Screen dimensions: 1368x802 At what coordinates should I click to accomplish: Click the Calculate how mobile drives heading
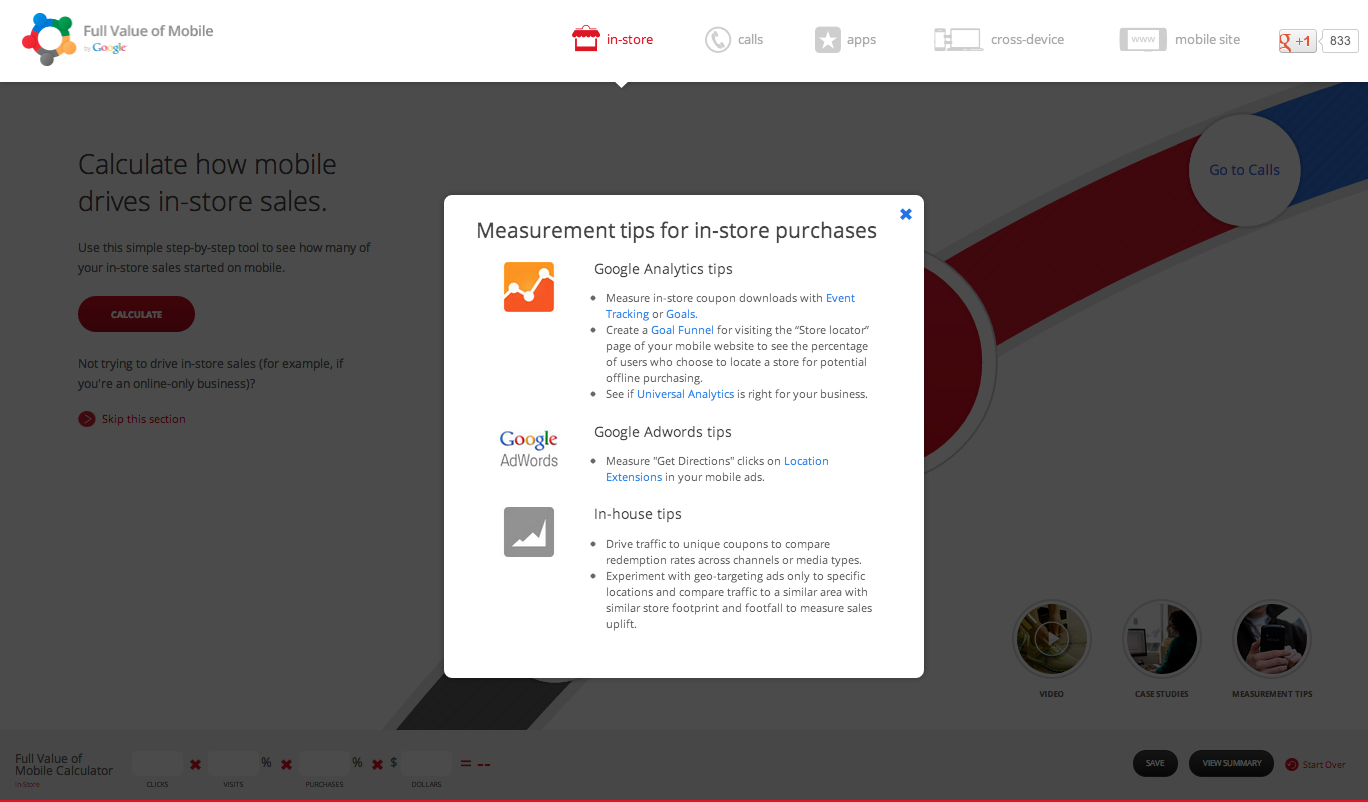pos(207,183)
